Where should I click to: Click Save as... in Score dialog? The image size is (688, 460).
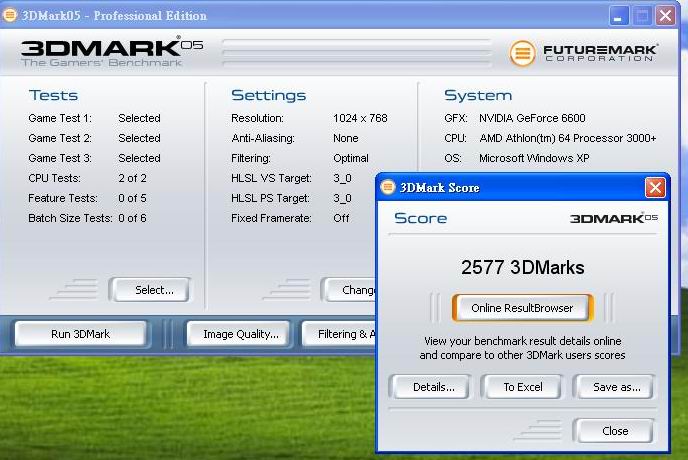tap(616, 387)
